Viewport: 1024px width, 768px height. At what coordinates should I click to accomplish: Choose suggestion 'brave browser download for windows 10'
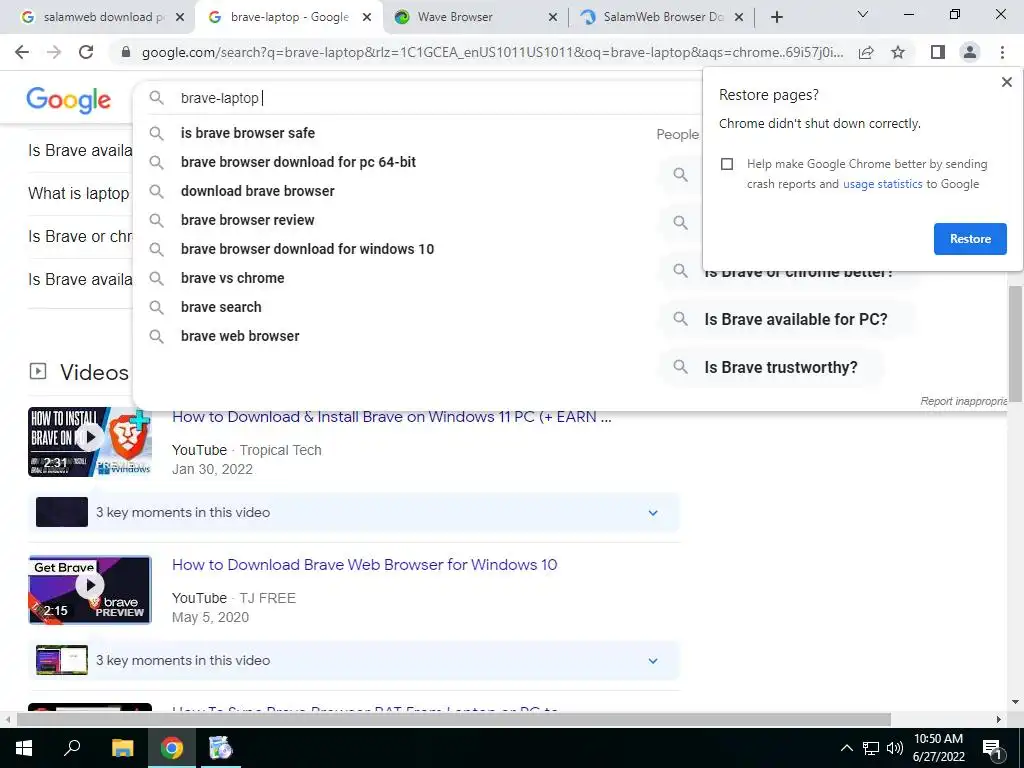click(307, 249)
